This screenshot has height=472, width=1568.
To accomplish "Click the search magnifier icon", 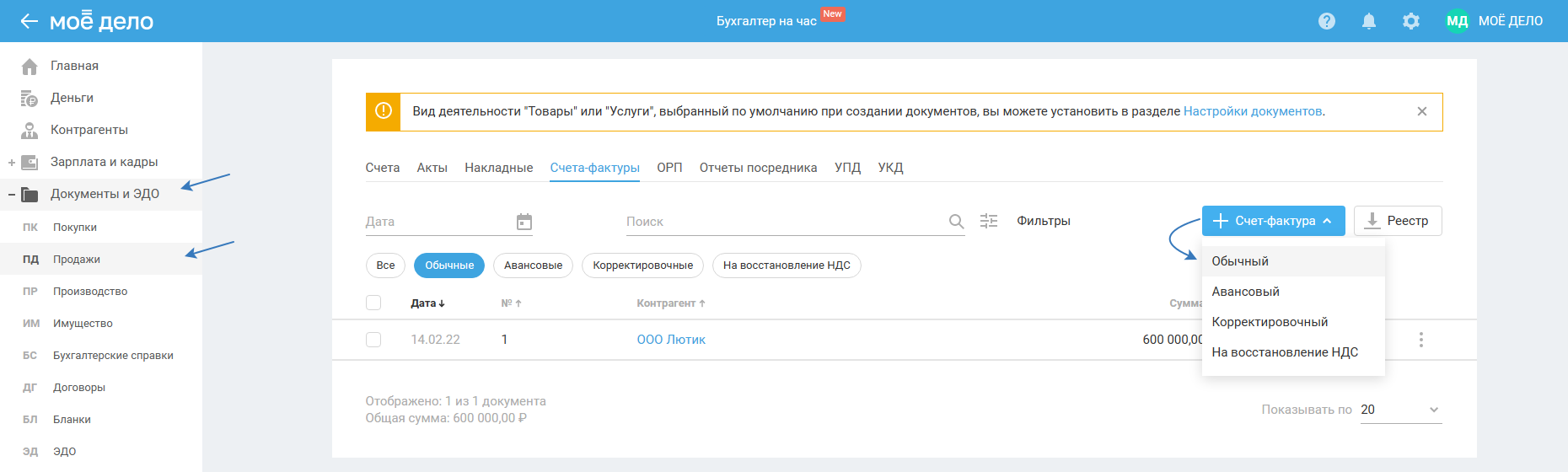I will click(x=956, y=222).
